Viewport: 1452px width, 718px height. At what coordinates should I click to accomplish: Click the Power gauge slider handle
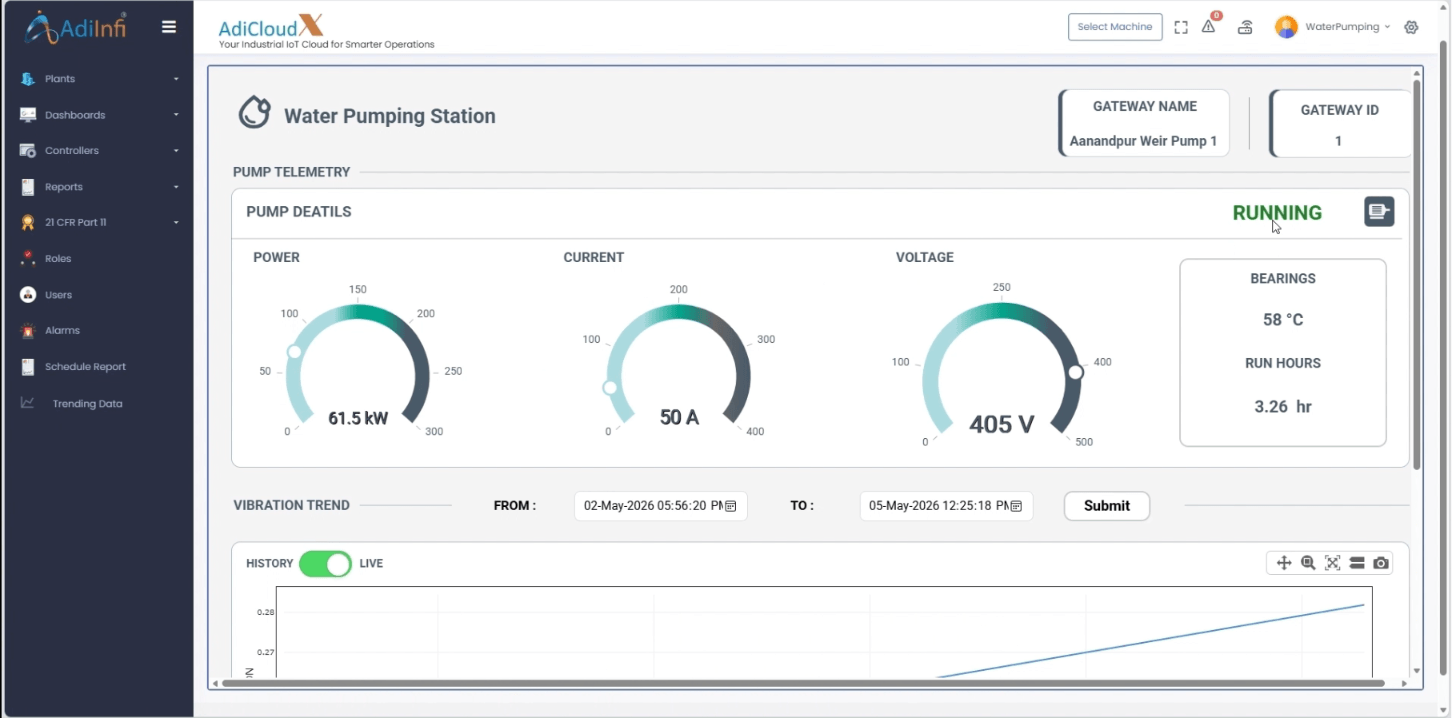tap(294, 352)
